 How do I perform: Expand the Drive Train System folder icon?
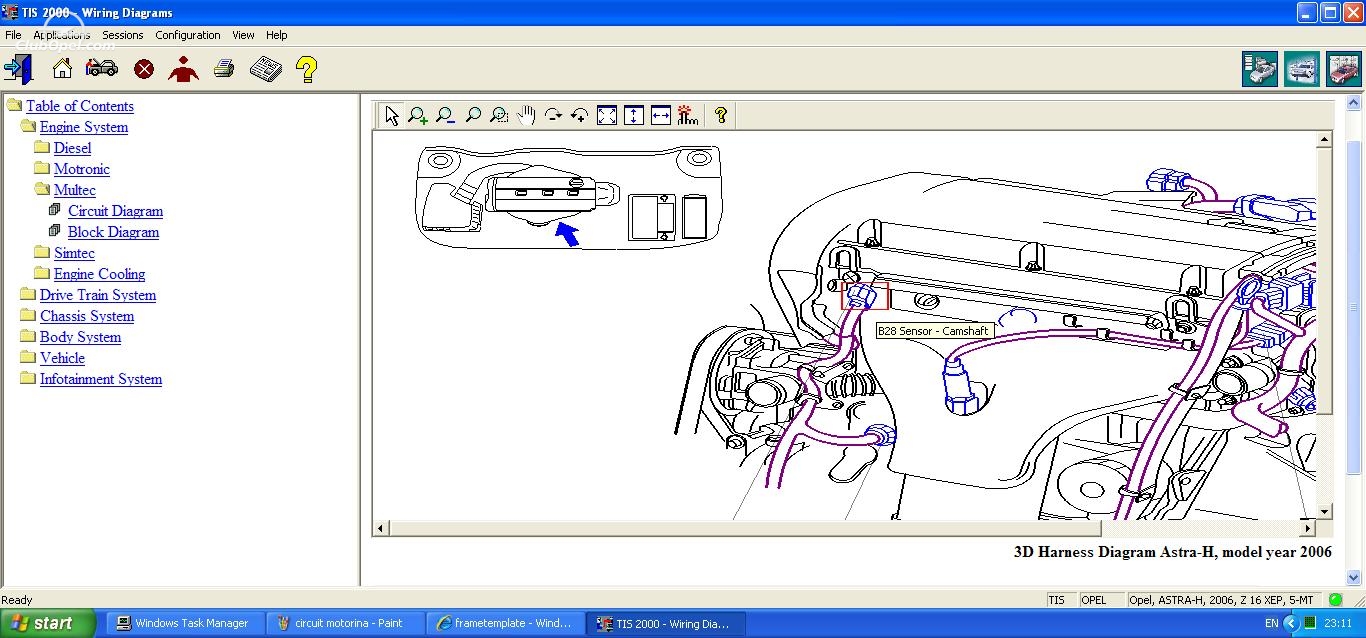pyautogui.click(x=28, y=294)
